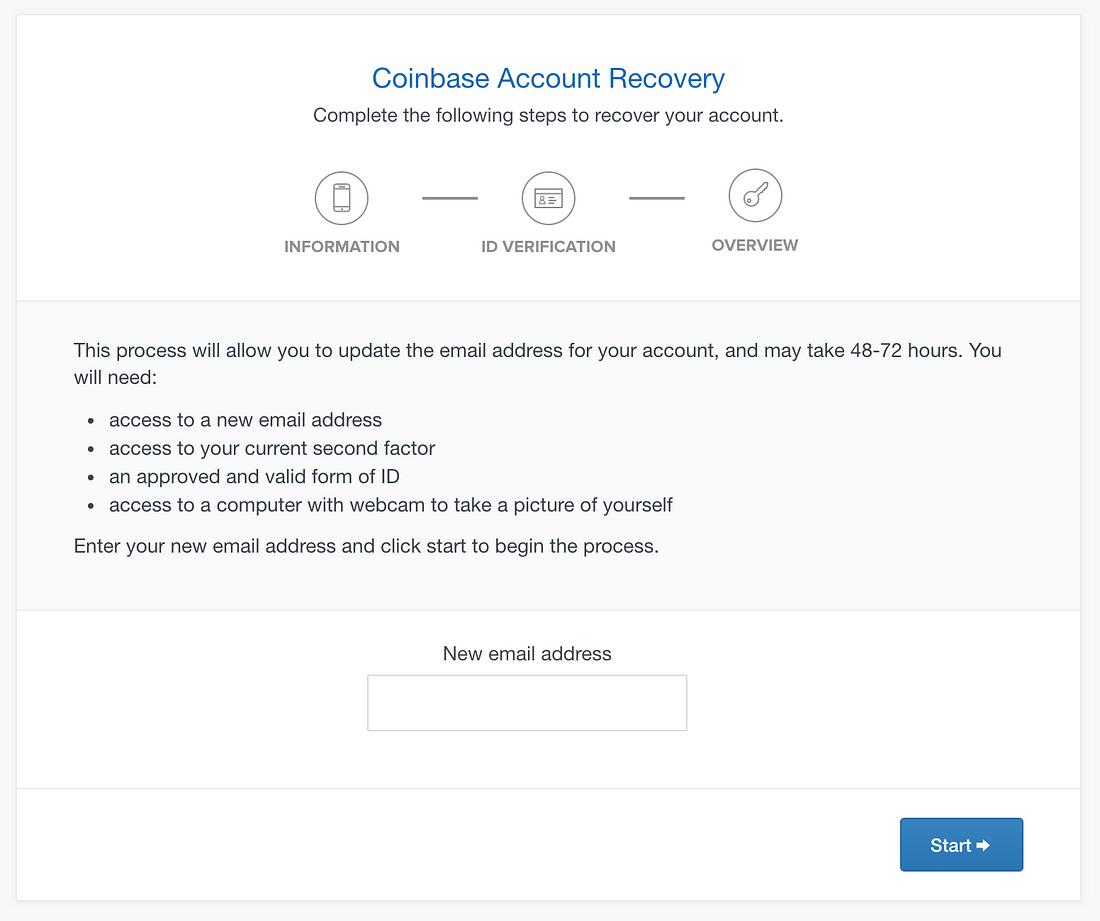Click the Coinbase Account Recovery heading
Screen dimensions: 1100x921
(x=549, y=78)
